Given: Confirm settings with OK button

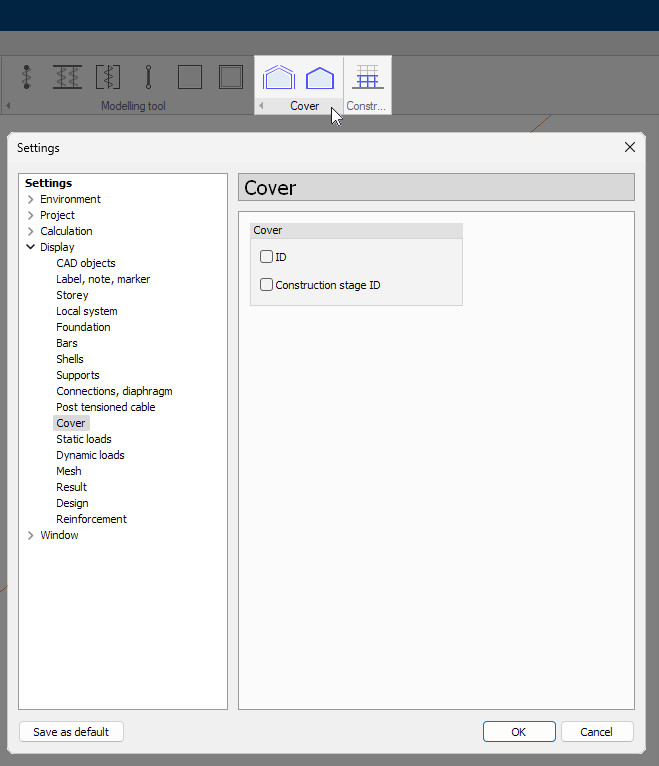Looking at the screenshot, I should tap(519, 732).
